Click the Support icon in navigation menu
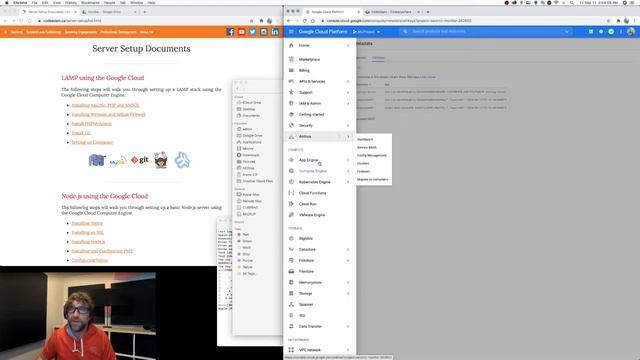The image size is (640, 360). tap(291, 92)
